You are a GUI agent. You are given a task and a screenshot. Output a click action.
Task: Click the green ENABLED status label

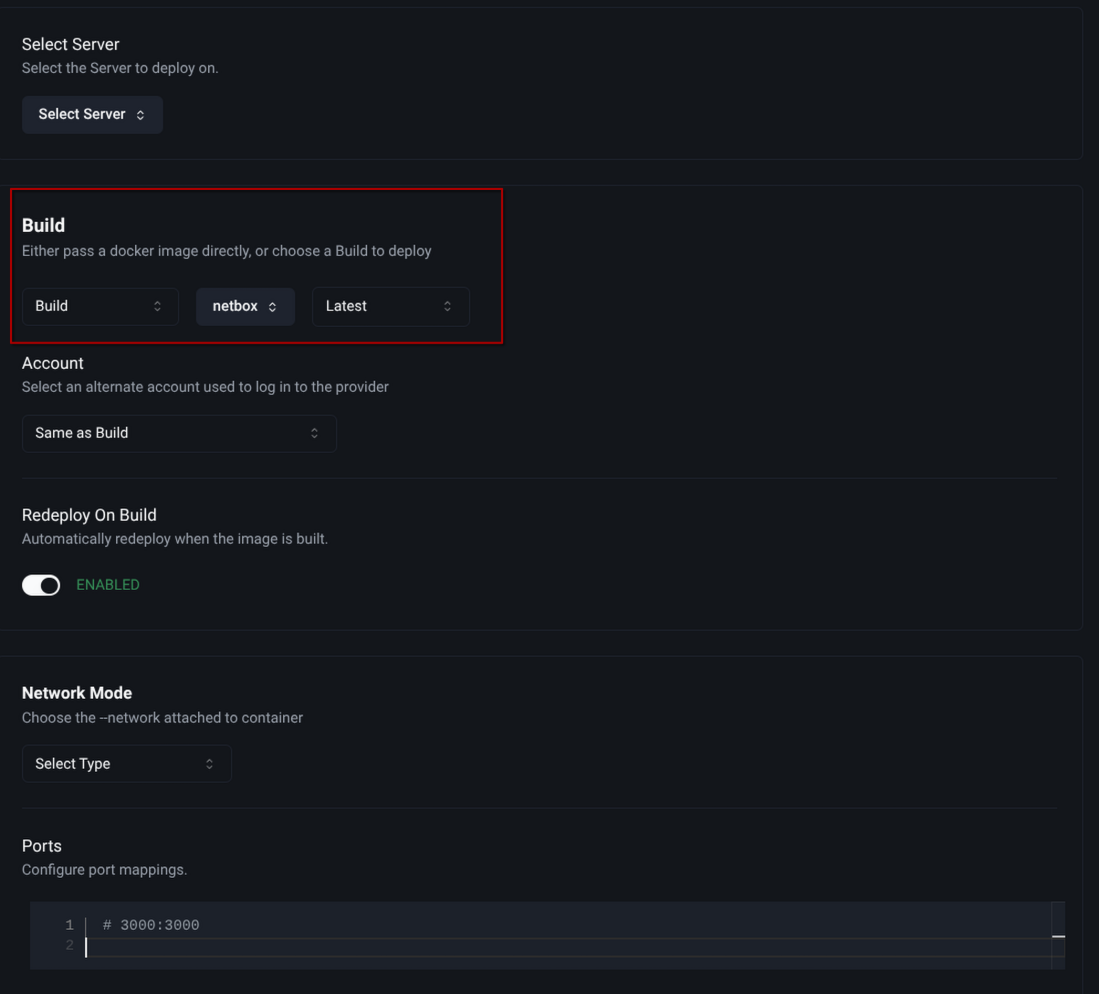tap(108, 585)
